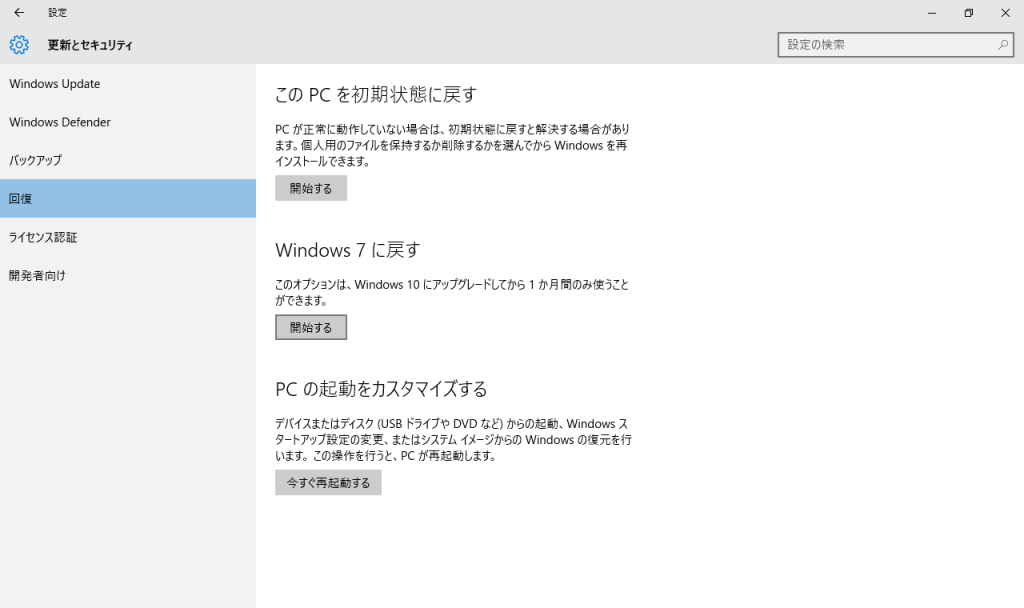1024x608 pixels.
Task: Open the 開発者向け page
Action: click(x=128, y=275)
